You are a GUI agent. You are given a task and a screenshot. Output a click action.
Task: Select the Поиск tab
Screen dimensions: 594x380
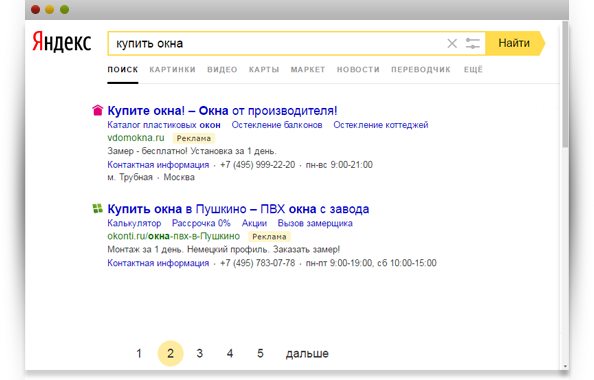(123, 70)
